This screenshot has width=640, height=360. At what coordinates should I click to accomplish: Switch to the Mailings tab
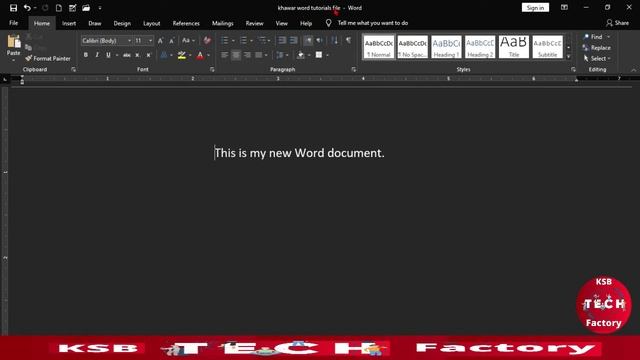point(222,23)
